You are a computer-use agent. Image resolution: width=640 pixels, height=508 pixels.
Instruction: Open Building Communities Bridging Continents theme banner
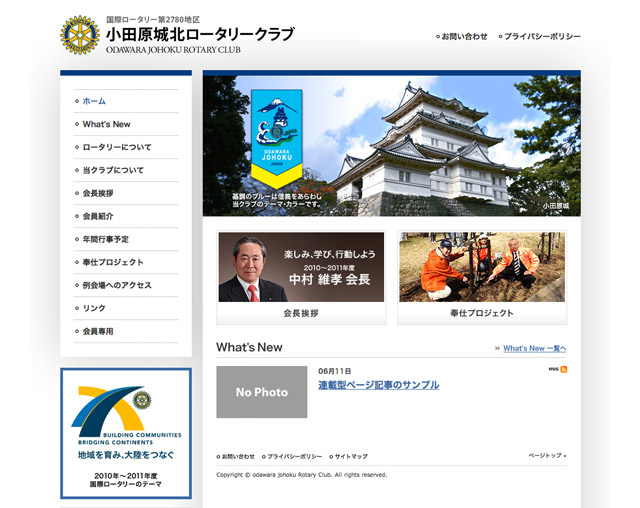click(126, 433)
